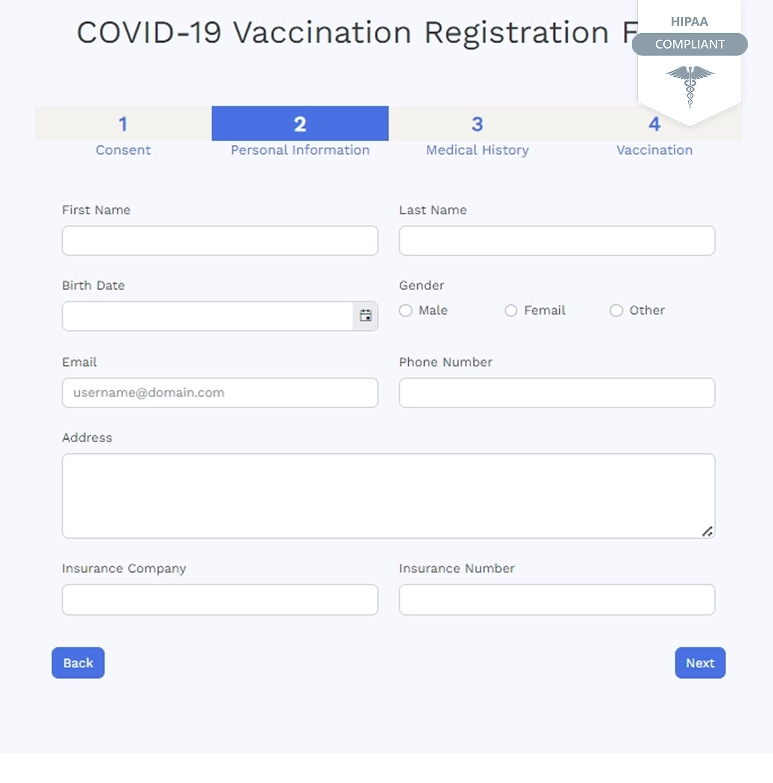Click into the Last Name field

[557, 241]
